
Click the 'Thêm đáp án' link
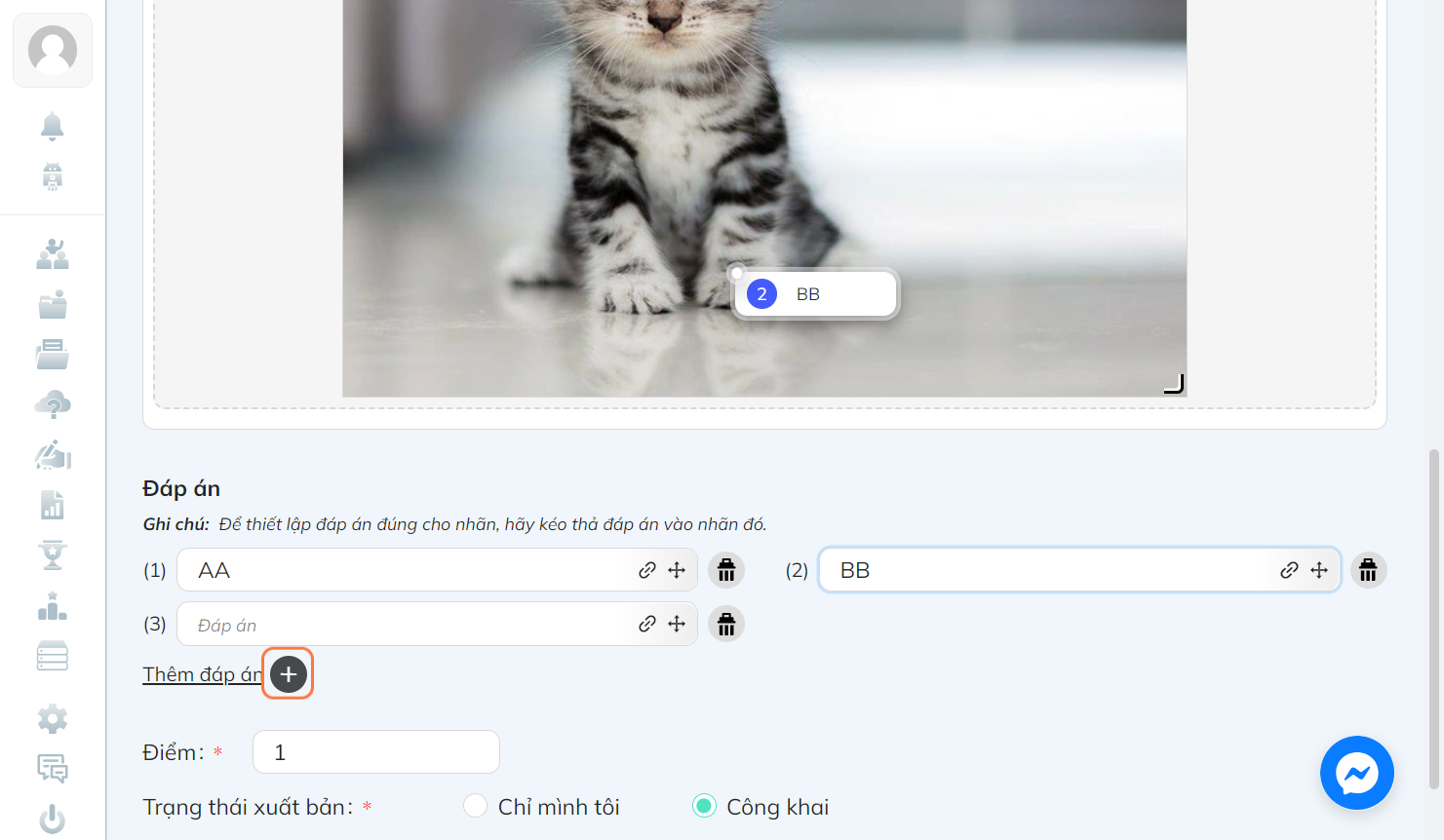click(x=203, y=674)
